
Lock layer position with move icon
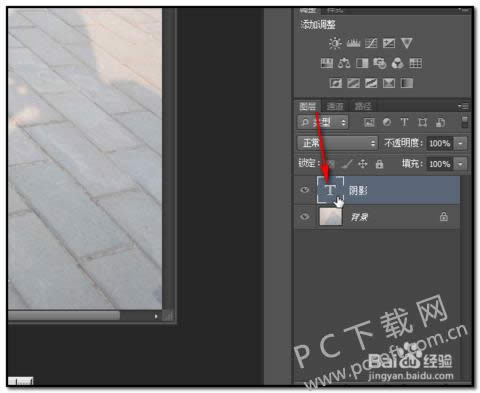pos(363,164)
